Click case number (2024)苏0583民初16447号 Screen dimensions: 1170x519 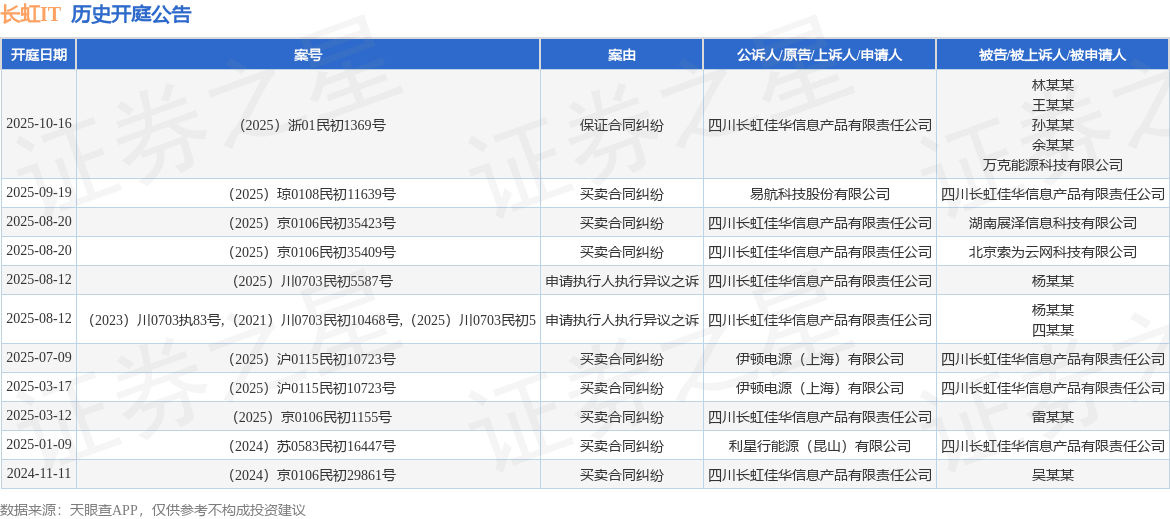[x=308, y=447]
